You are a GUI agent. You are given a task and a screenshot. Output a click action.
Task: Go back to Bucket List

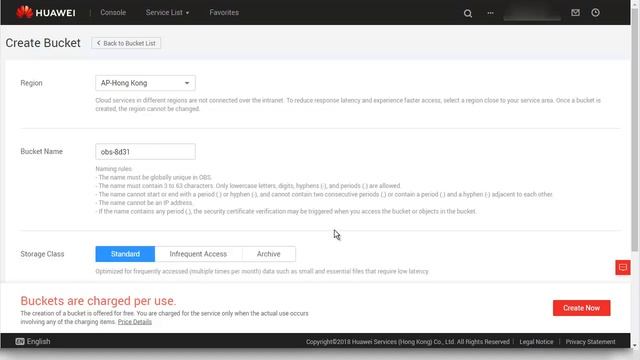point(126,43)
